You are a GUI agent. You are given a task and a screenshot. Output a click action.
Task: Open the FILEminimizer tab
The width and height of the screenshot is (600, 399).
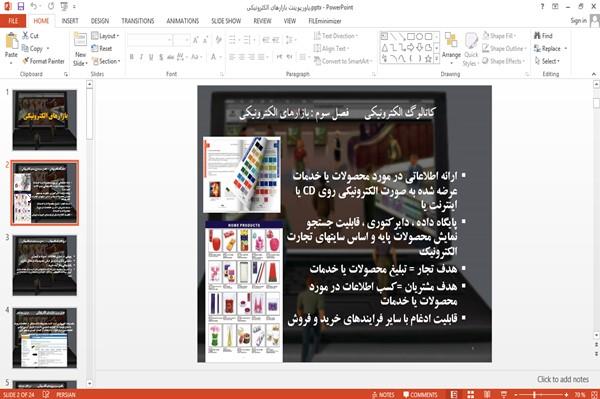click(x=324, y=21)
